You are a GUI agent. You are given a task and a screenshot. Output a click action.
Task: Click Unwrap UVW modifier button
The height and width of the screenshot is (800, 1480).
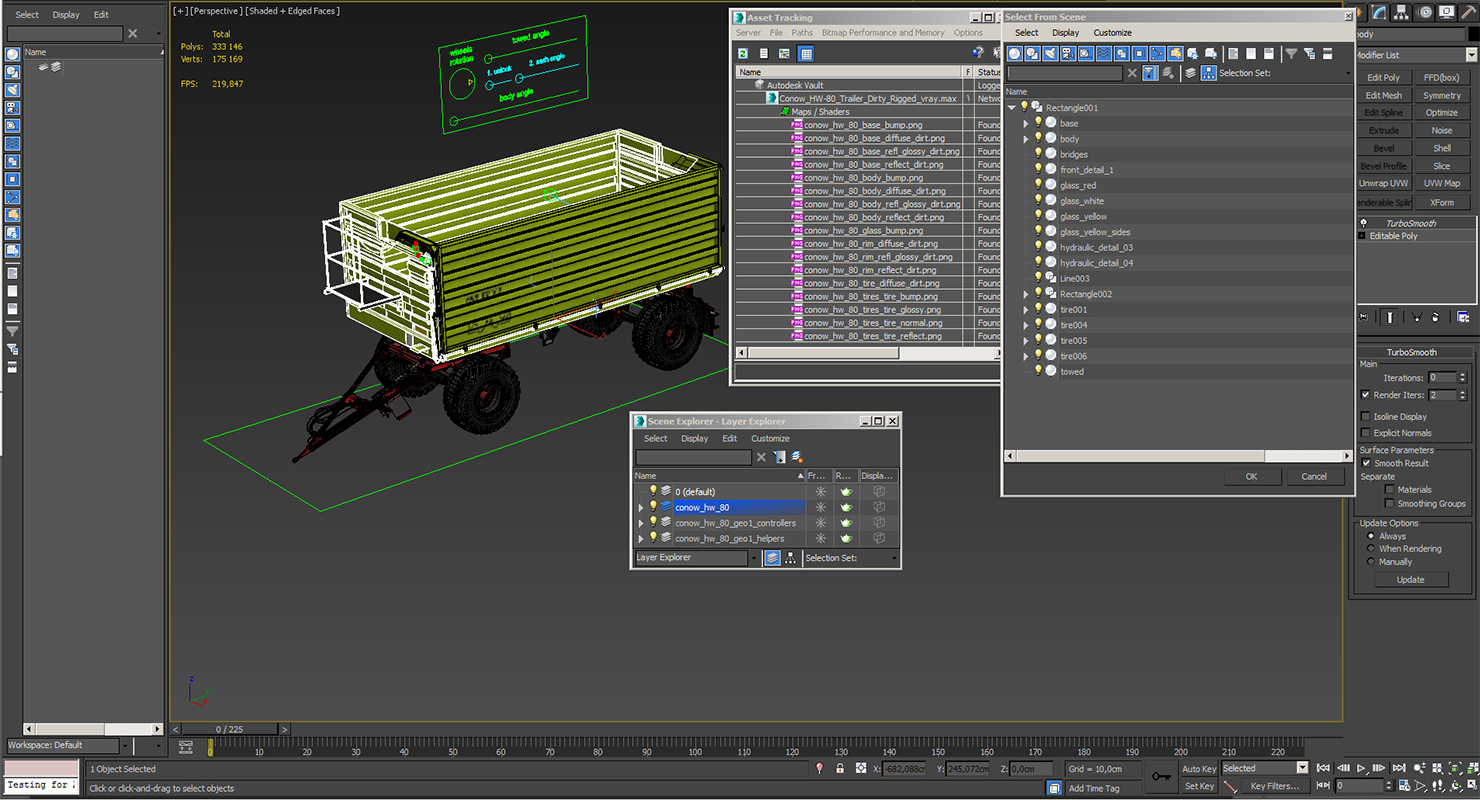click(x=1384, y=184)
